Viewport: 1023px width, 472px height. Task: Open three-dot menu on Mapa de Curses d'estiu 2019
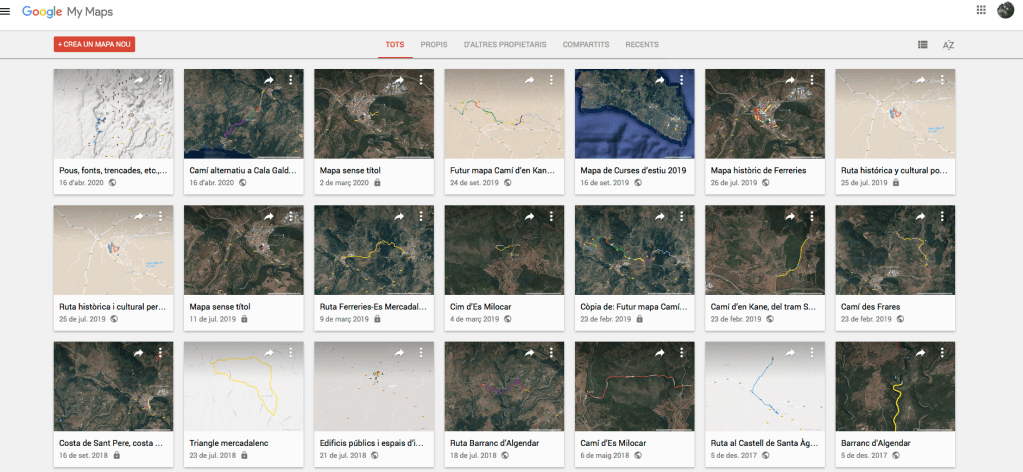click(x=682, y=80)
